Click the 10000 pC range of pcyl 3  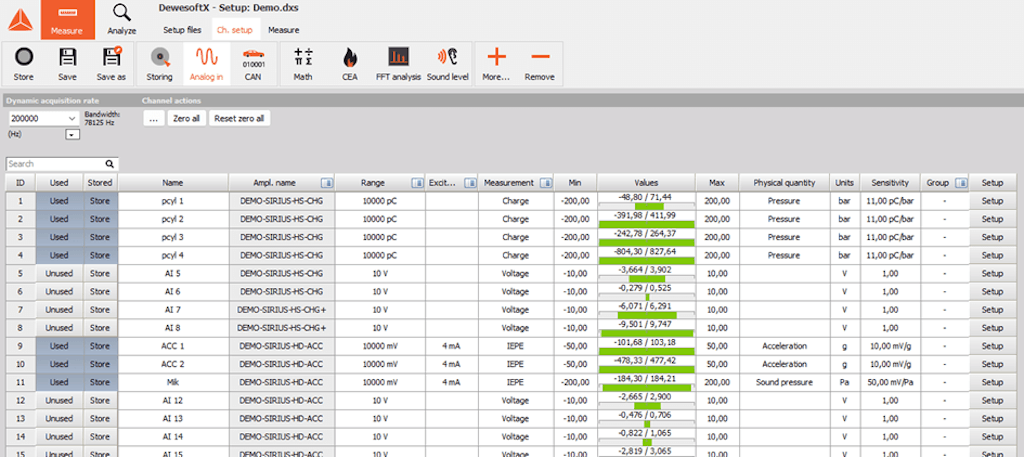pyautogui.click(x=379, y=237)
